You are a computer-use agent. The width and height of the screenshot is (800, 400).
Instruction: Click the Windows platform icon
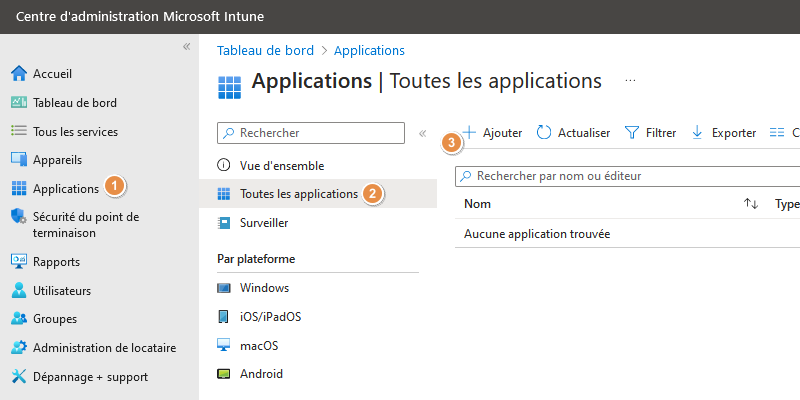(223, 288)
